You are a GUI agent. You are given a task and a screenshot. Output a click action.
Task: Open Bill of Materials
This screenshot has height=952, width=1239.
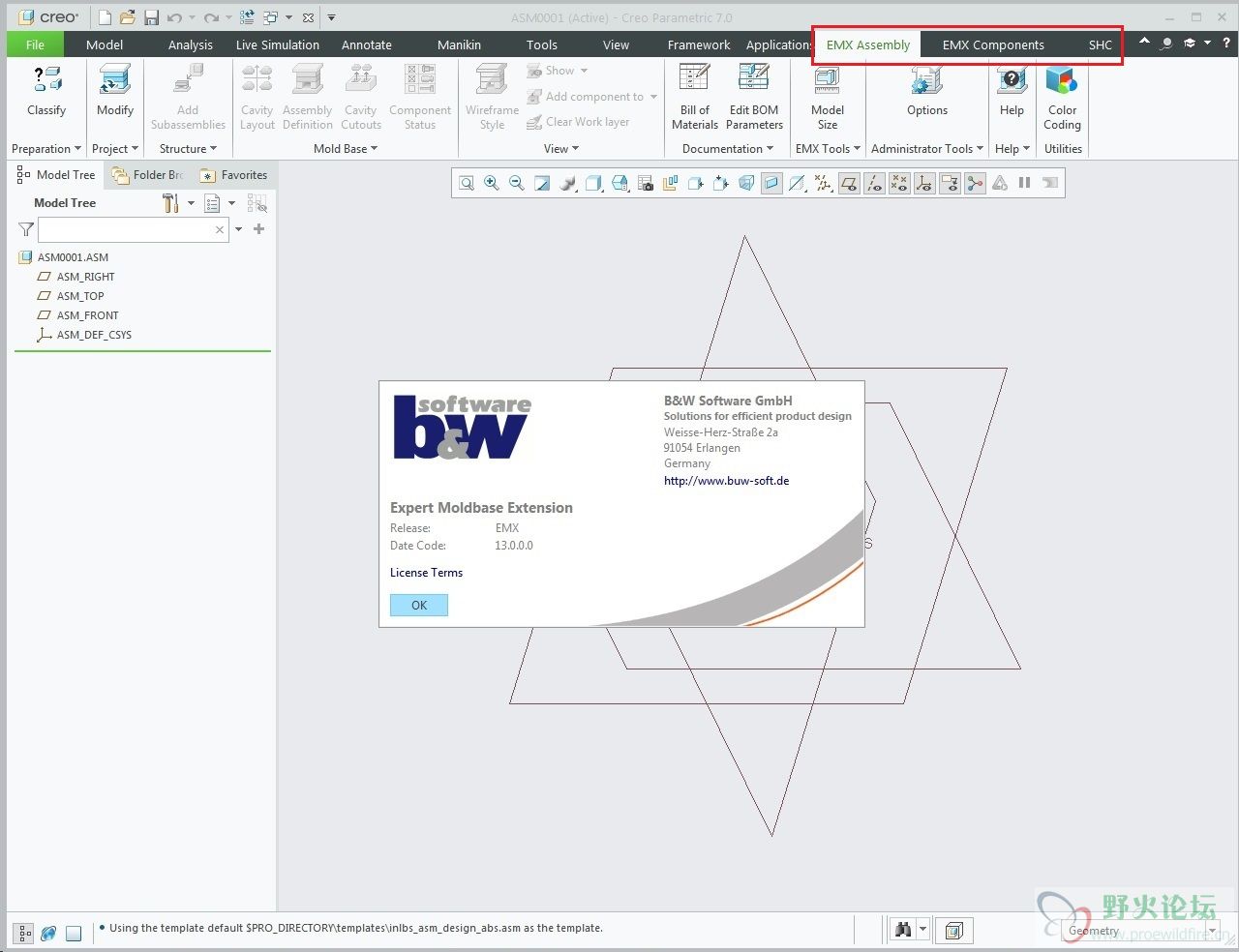[x=695, y=97]
